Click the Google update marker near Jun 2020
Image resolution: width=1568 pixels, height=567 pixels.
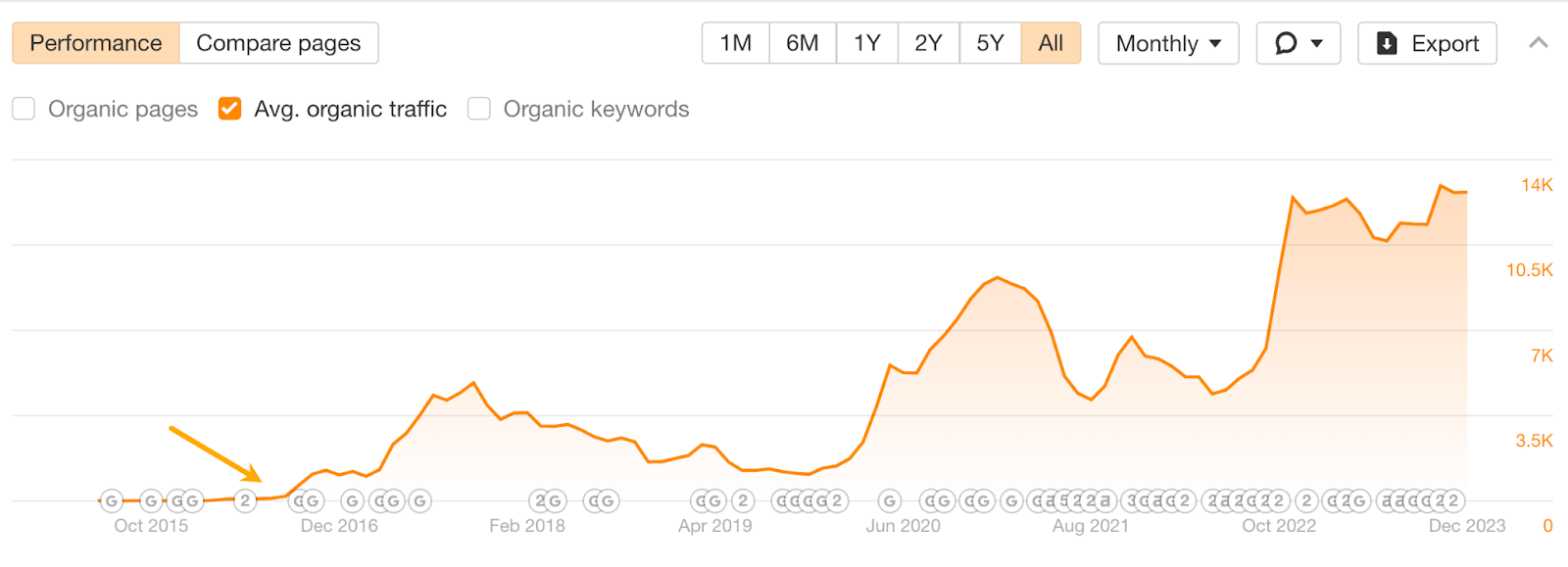tap(888, 500)
